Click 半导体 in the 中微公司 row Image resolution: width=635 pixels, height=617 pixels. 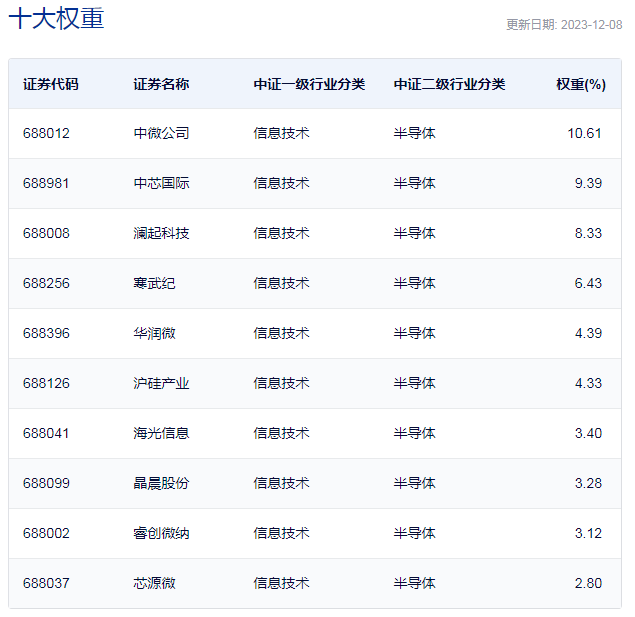coord(415,133)
